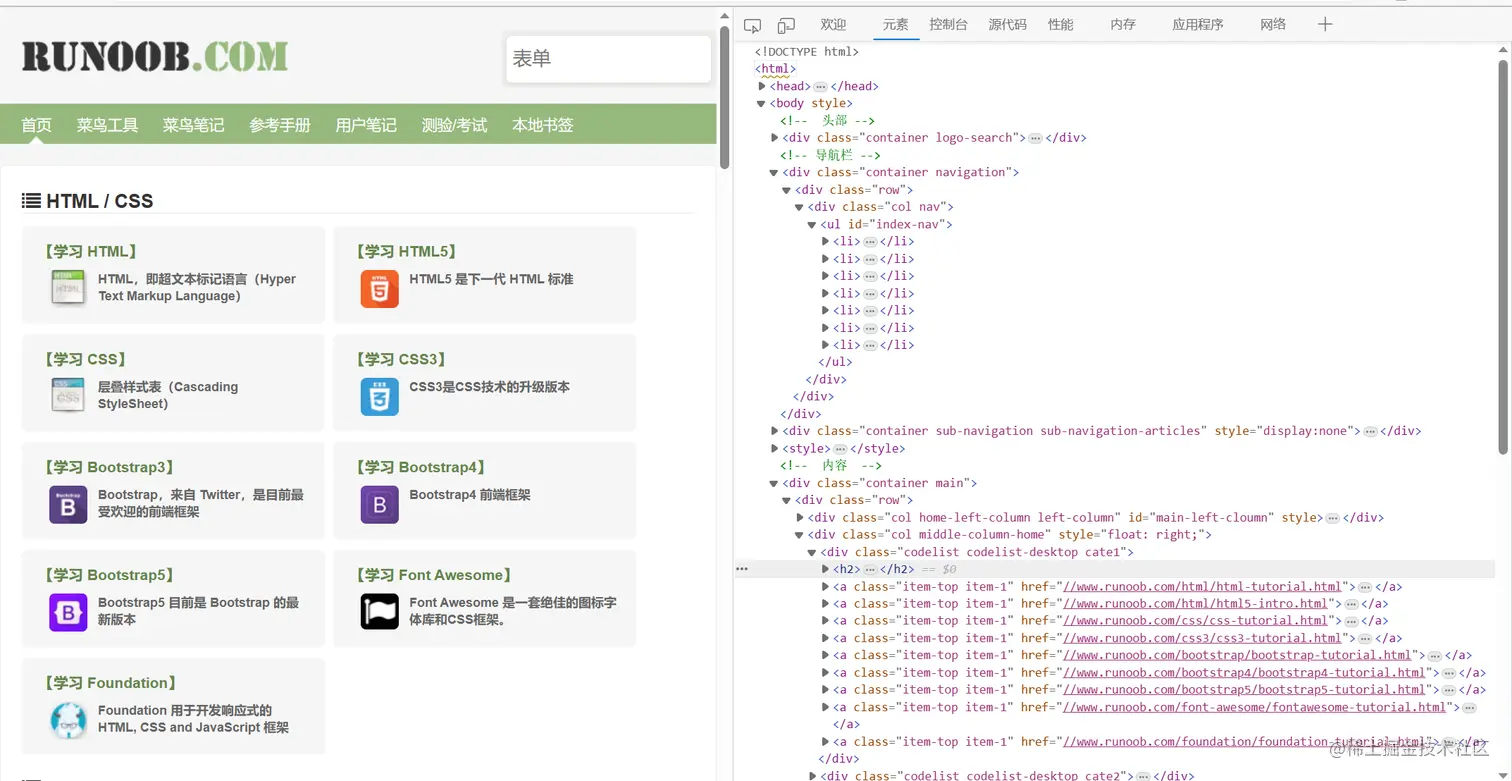
Task: Open the 控制台 tab
Action: click(x=948, y=25)
